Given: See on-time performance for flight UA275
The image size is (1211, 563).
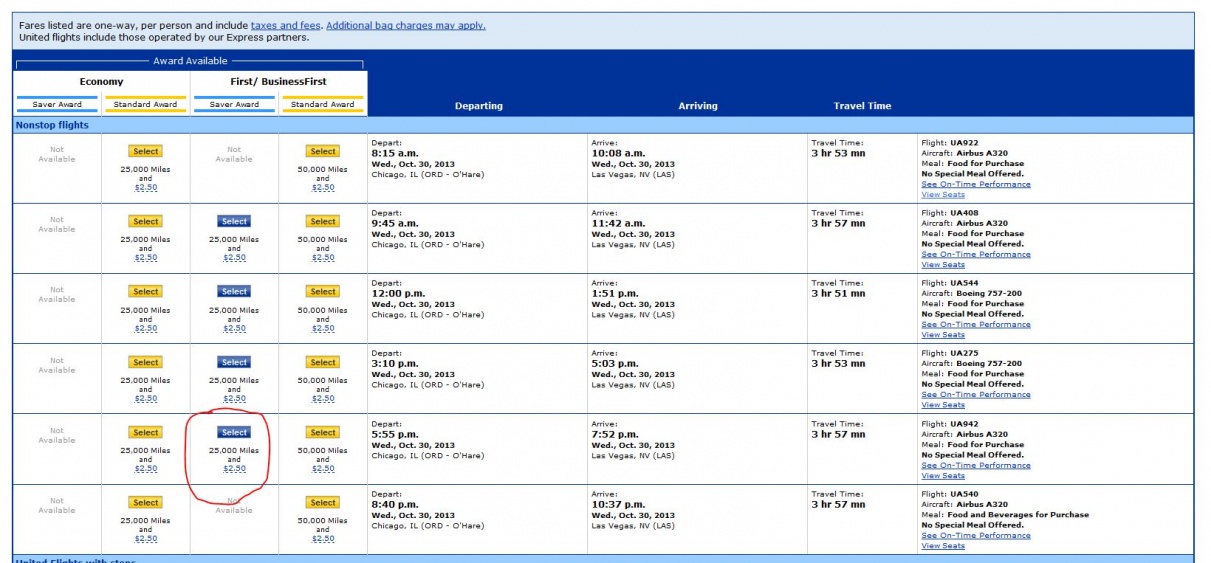Looking at the screenshot, I should click(x=975, y=395).
